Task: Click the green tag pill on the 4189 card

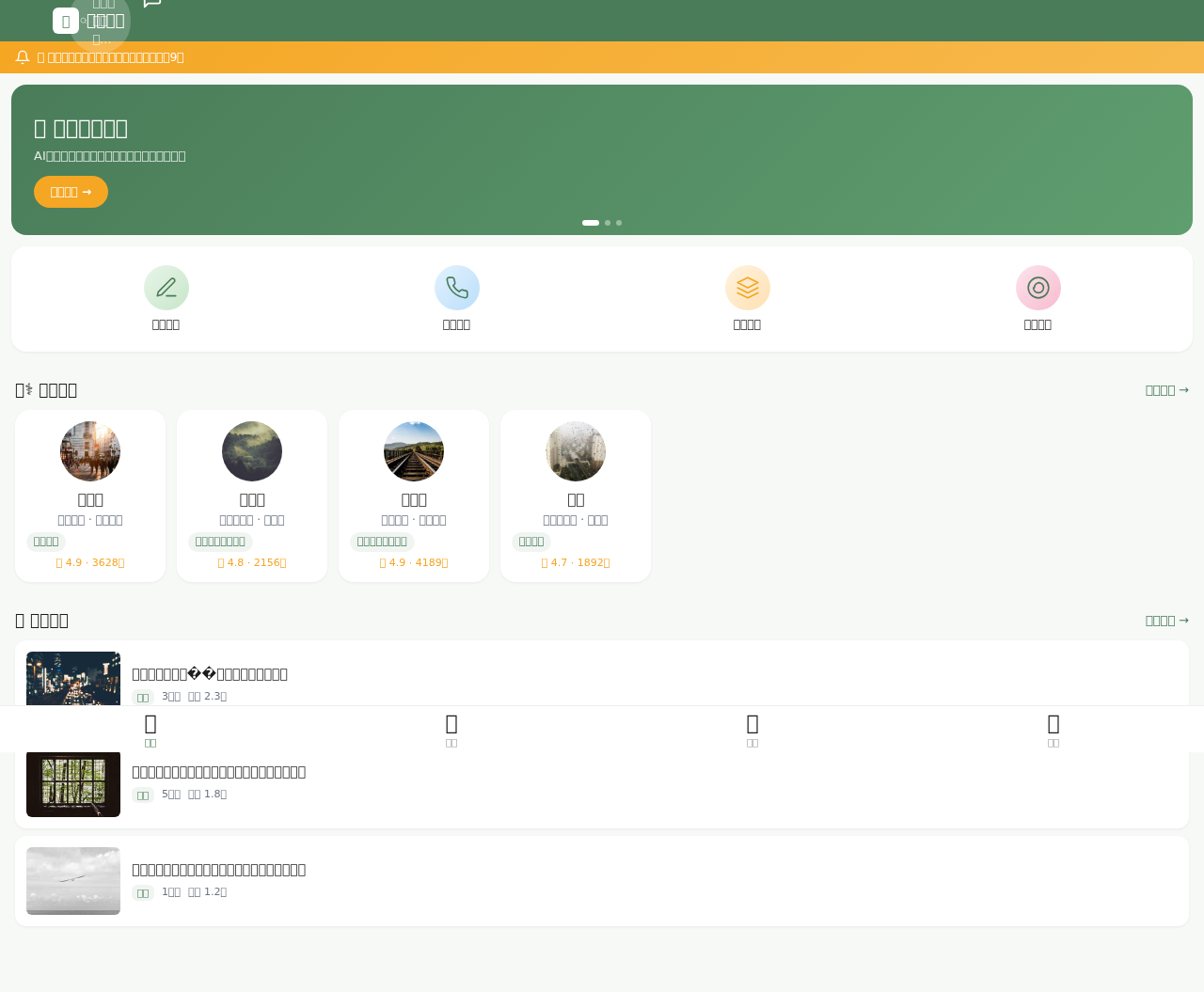Action: click(382, 542)
